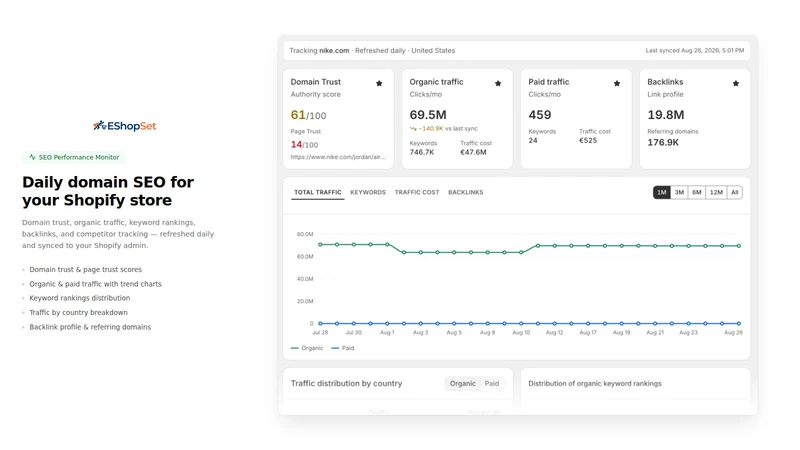
Task: Open the nike.com jordan page URL link
Action: tap(338, 157)
